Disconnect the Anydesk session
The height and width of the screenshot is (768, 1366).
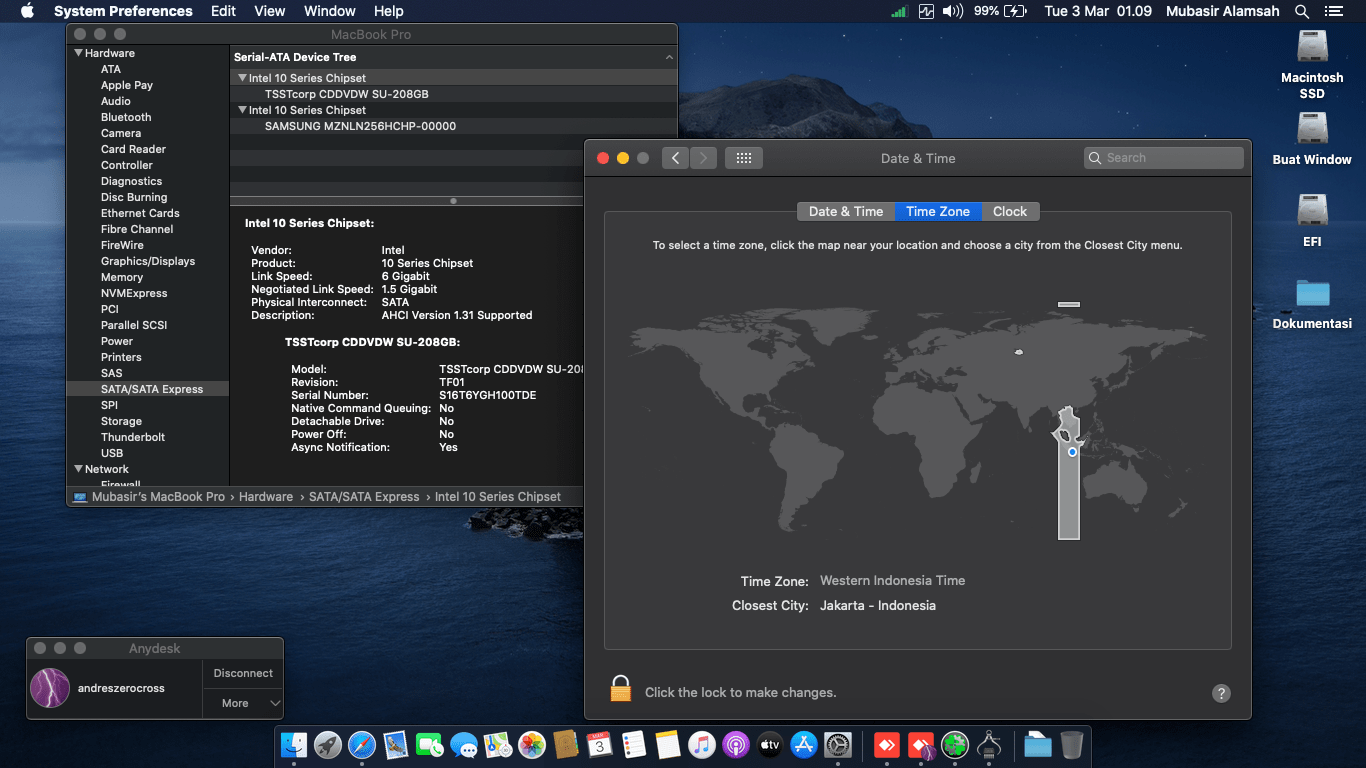(243, 673)
